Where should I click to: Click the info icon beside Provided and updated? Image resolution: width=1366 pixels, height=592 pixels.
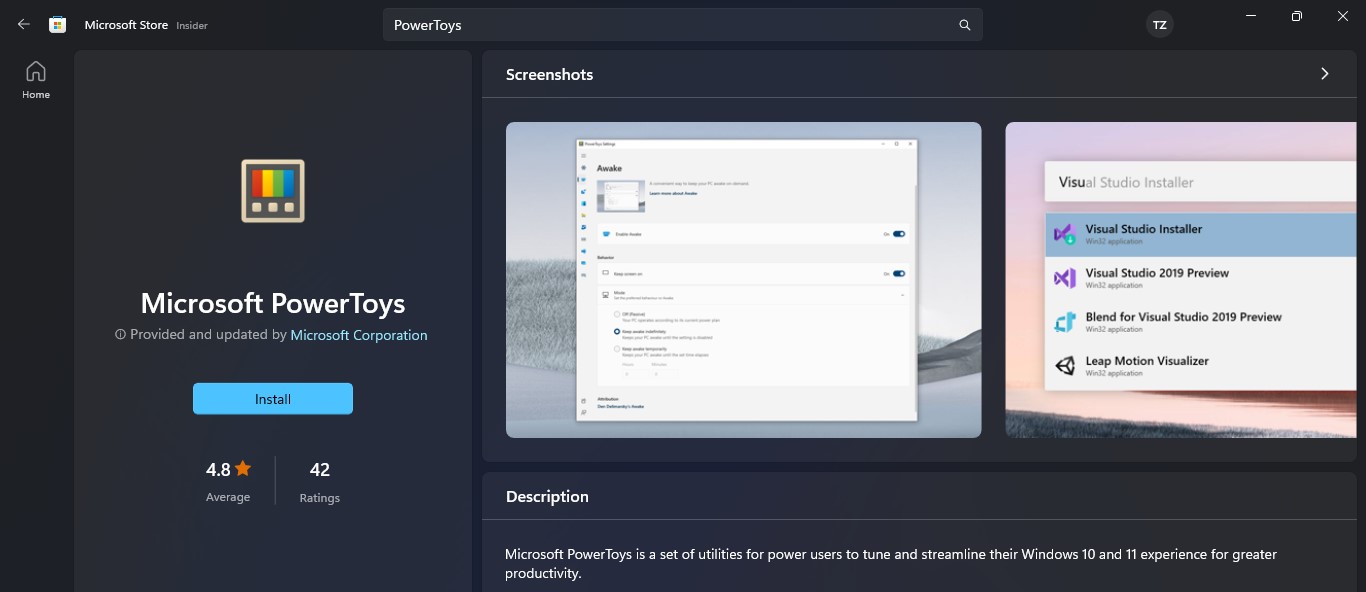click(x=120, y=335)
